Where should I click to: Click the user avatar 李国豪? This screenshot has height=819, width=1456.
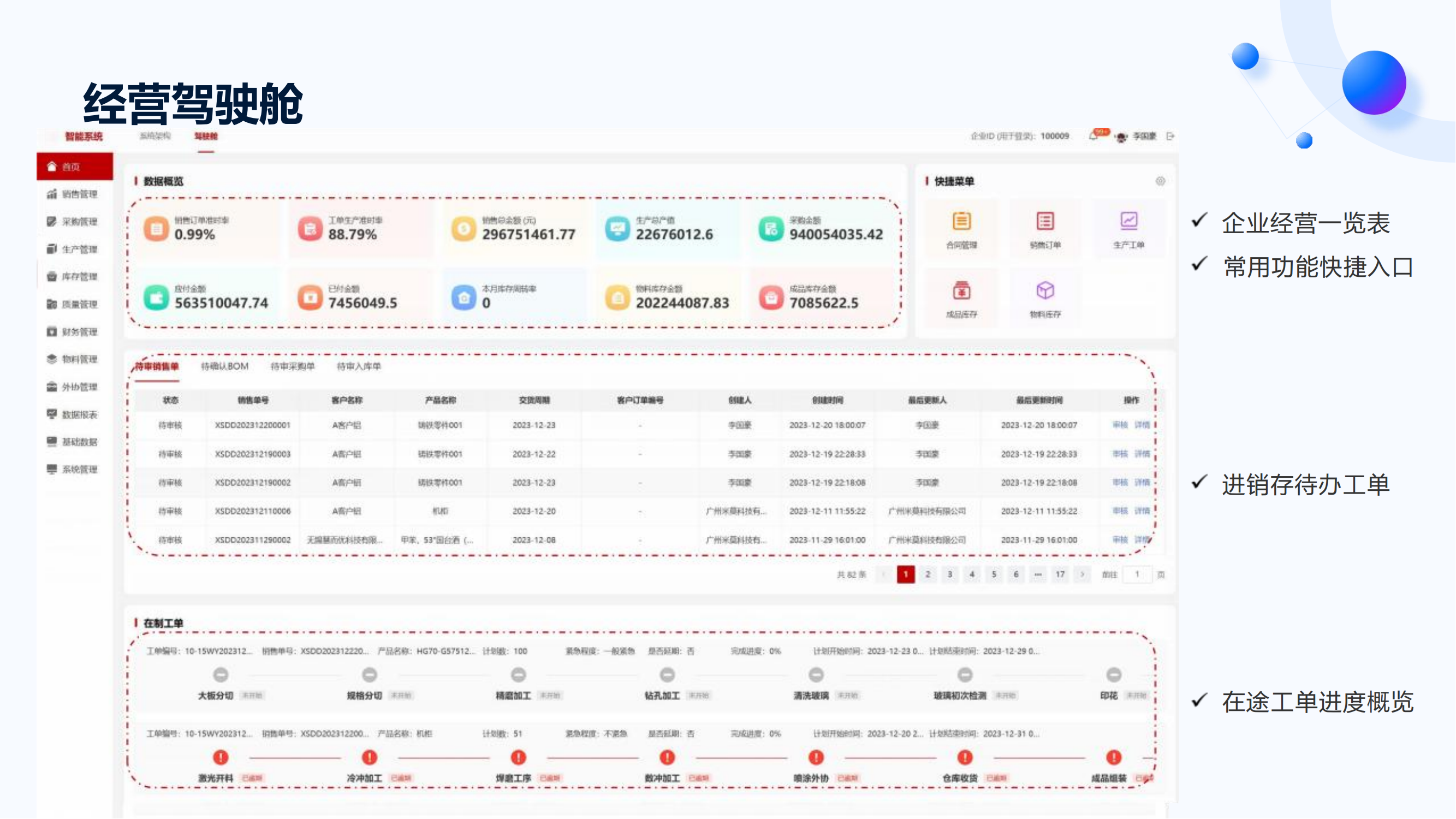1121,137
